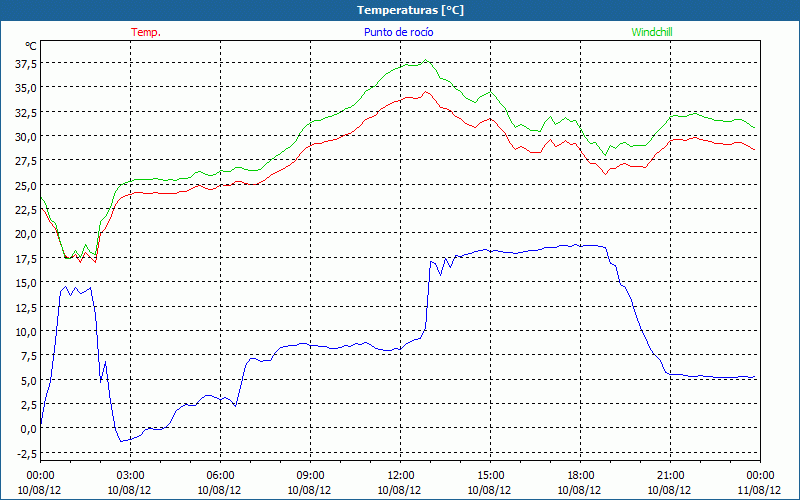Screen dimensions: 800x500
Task: Click the 15,0 y-axis value
Action: tap(27, 283)
